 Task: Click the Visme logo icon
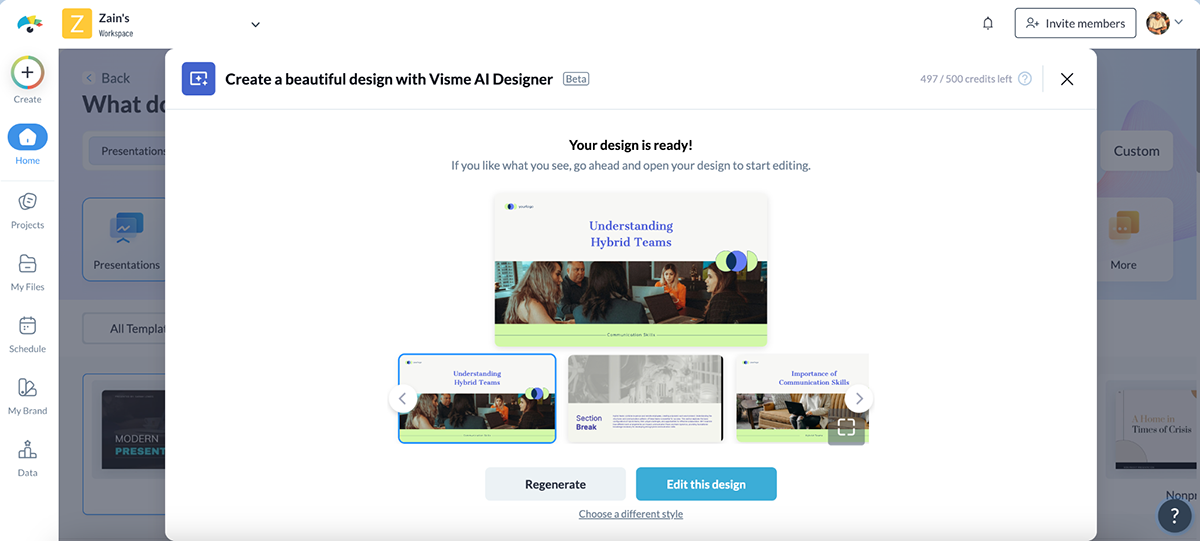[x=30, y=23]
